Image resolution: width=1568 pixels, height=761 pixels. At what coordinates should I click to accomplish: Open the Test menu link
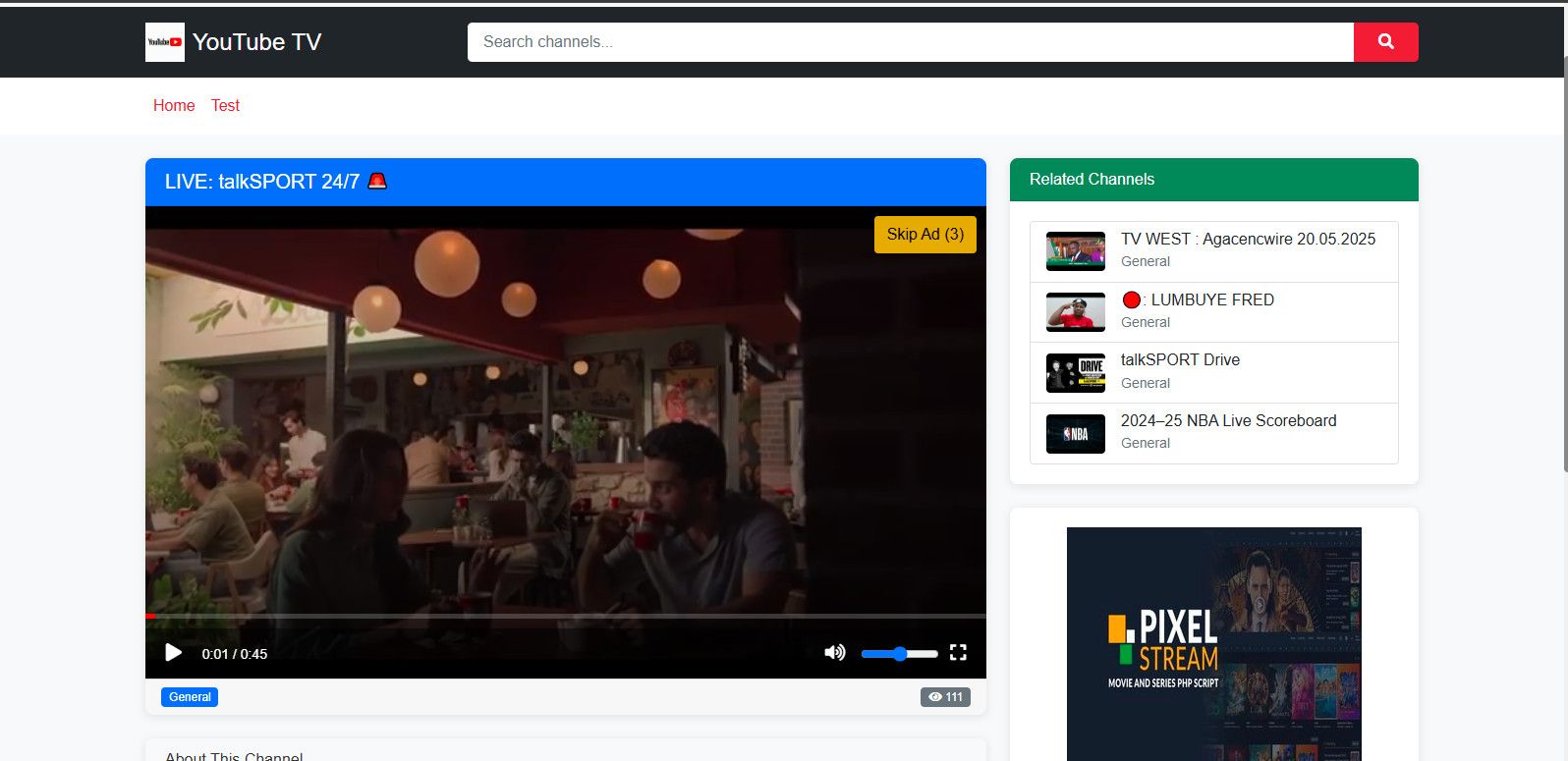[225, 106]
